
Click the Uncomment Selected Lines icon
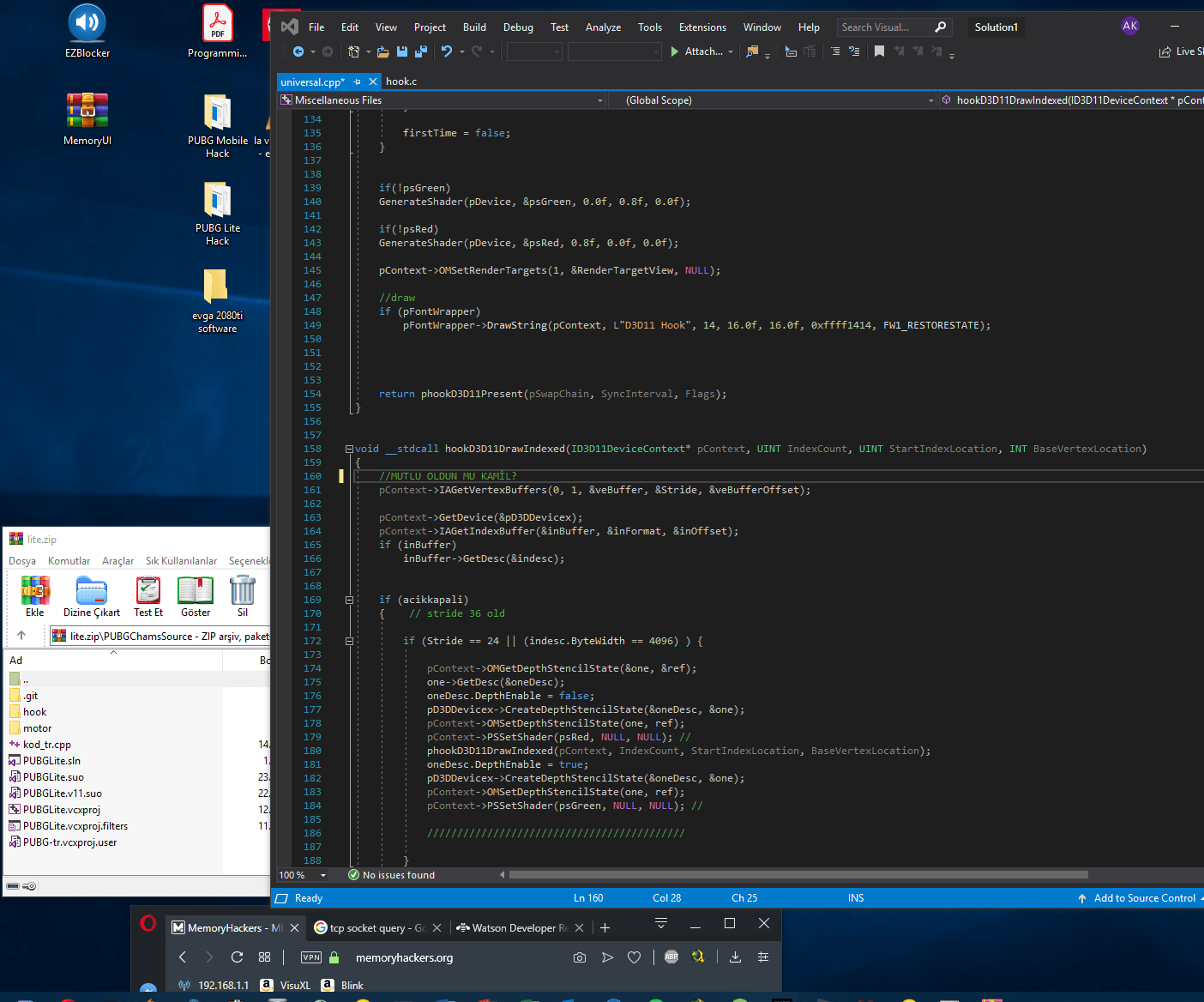pos(854,51)
